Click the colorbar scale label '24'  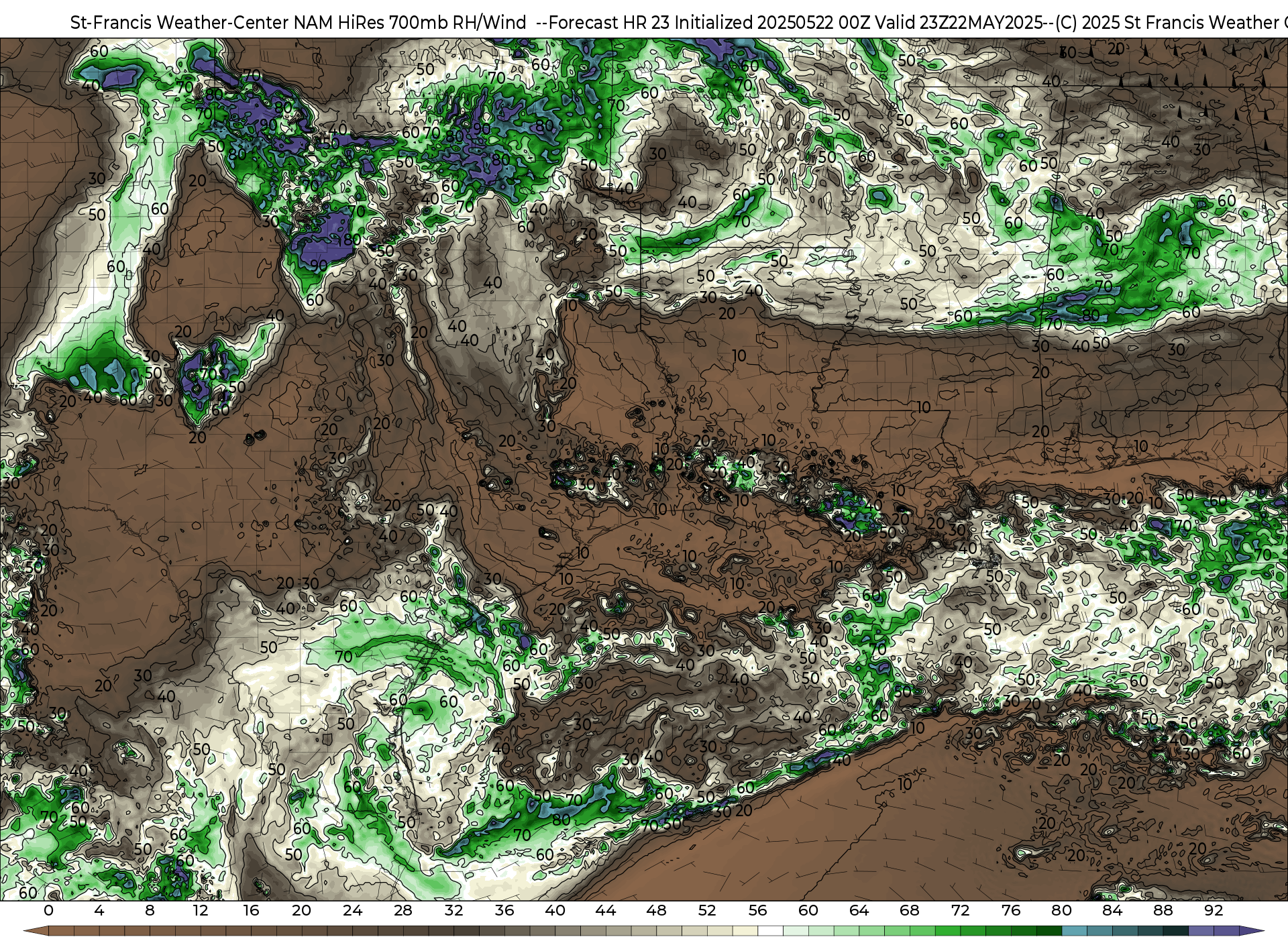pyautogui.click(x=352, y=910)
